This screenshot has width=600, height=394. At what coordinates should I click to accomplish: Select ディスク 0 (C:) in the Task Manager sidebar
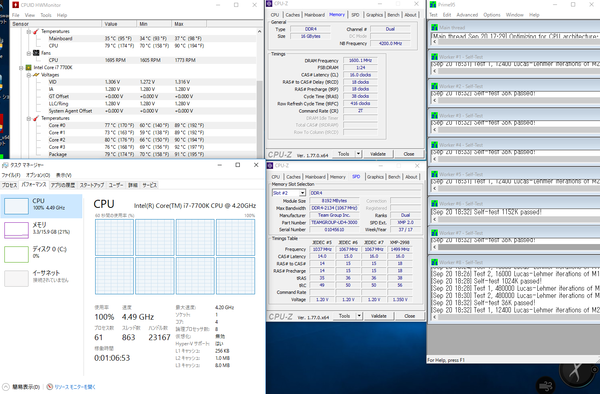41,254
